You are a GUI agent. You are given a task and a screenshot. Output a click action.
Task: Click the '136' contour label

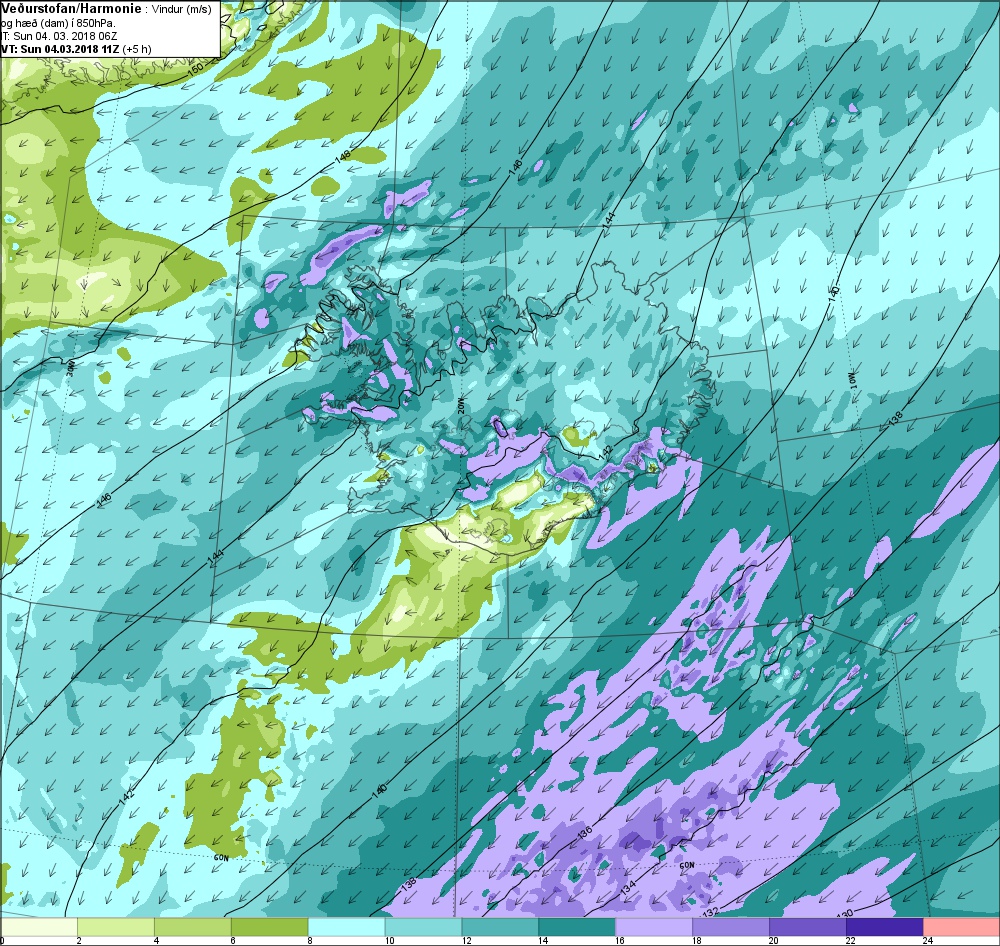(584, 832)
